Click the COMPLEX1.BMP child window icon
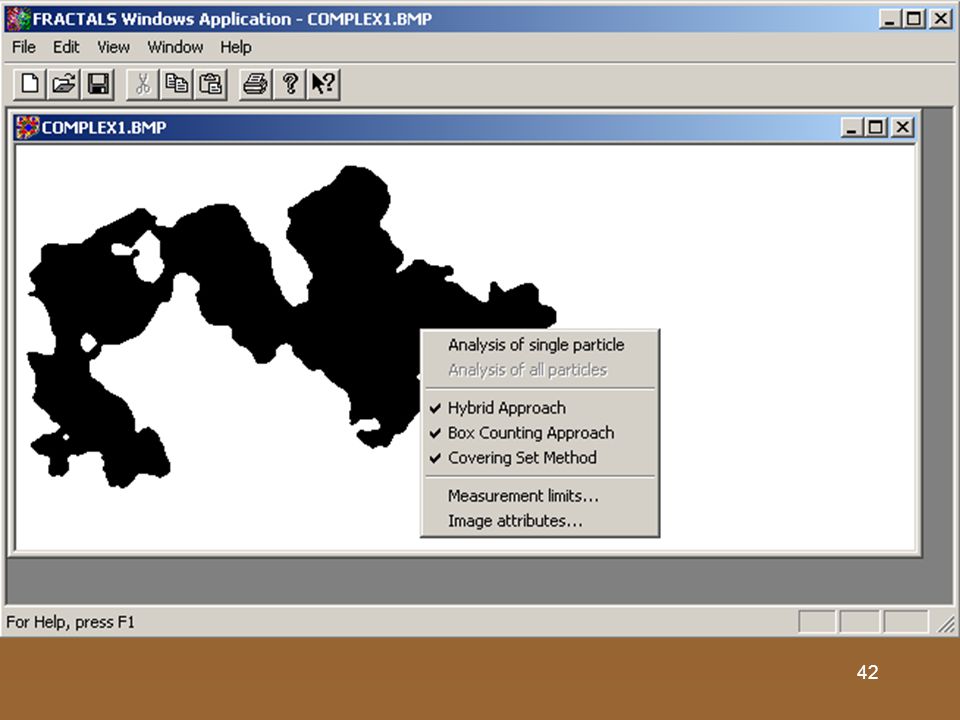 pyautogui.click(x=28, y=127)
